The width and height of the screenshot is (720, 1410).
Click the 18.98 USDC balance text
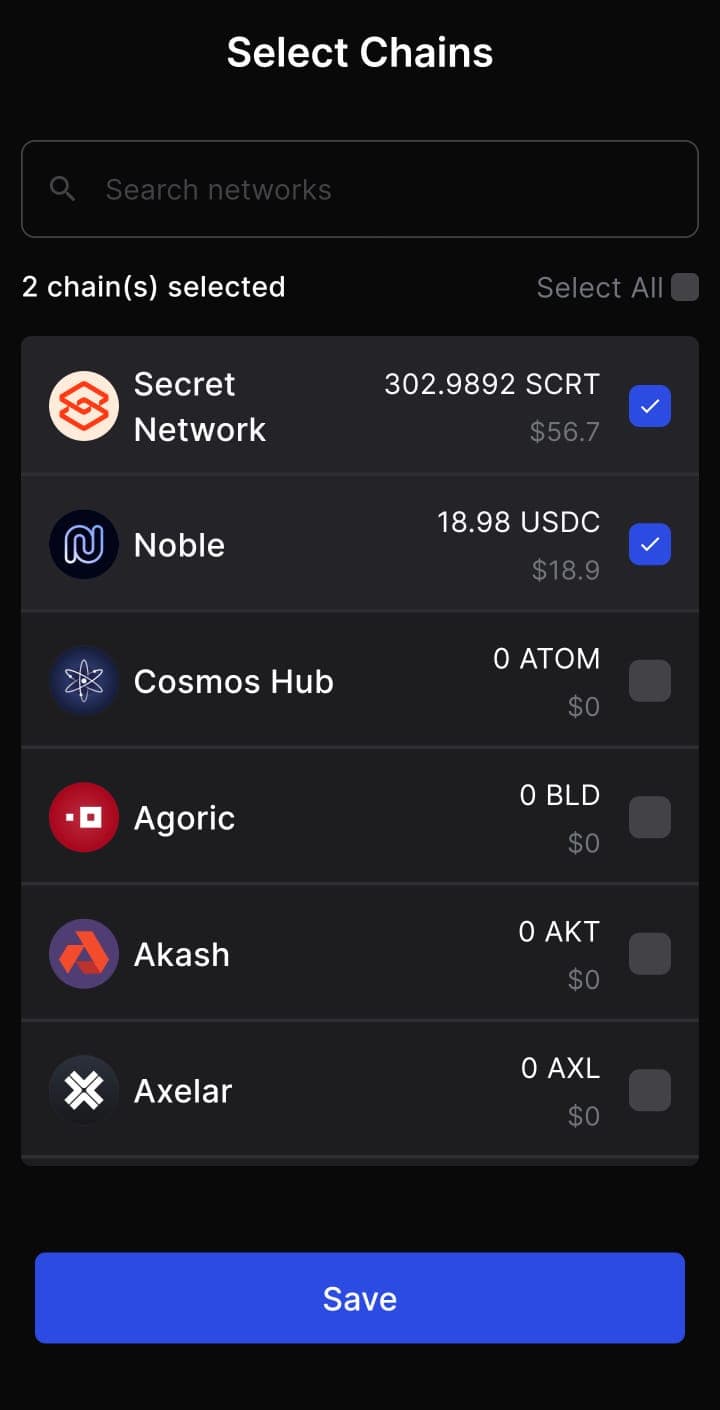[518, 522]
